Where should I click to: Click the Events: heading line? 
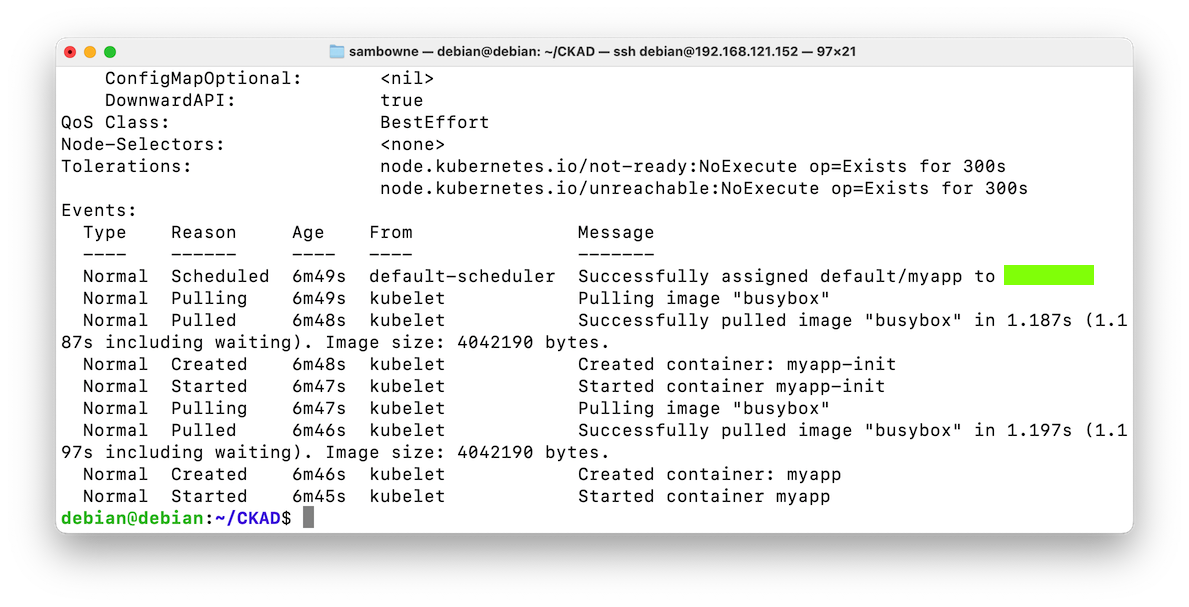[x=99, y=210]
